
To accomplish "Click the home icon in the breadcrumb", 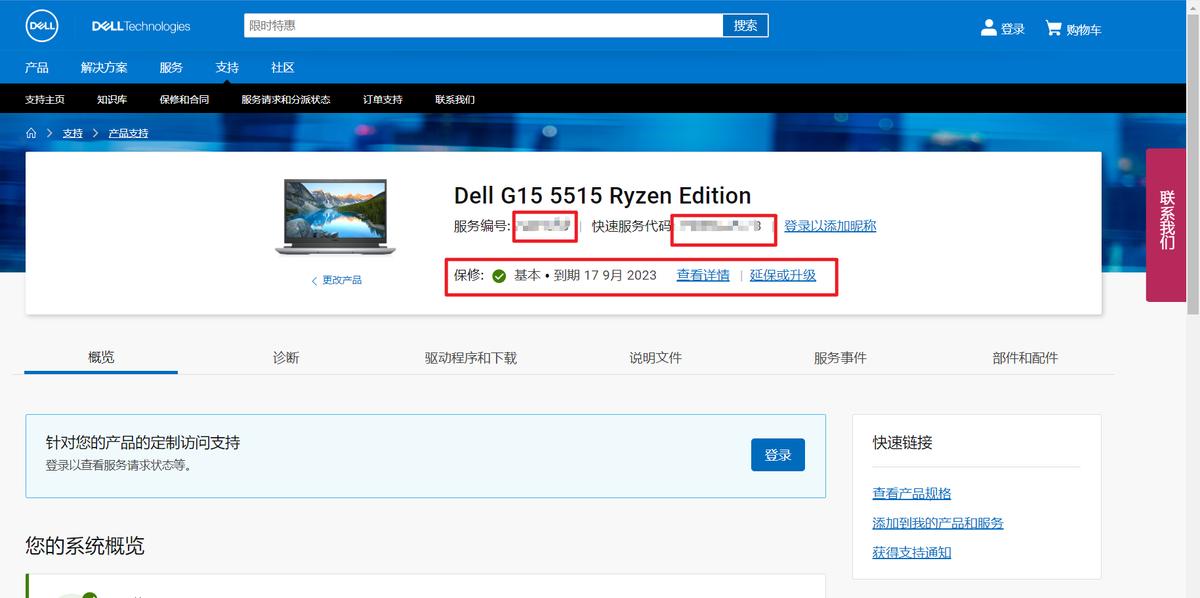I will (31, 132).
